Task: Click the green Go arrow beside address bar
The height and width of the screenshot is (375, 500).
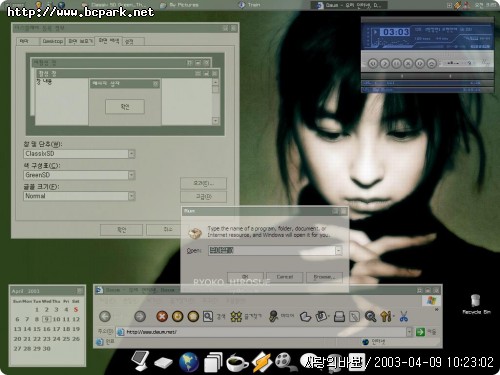Action: coord(420,332)
